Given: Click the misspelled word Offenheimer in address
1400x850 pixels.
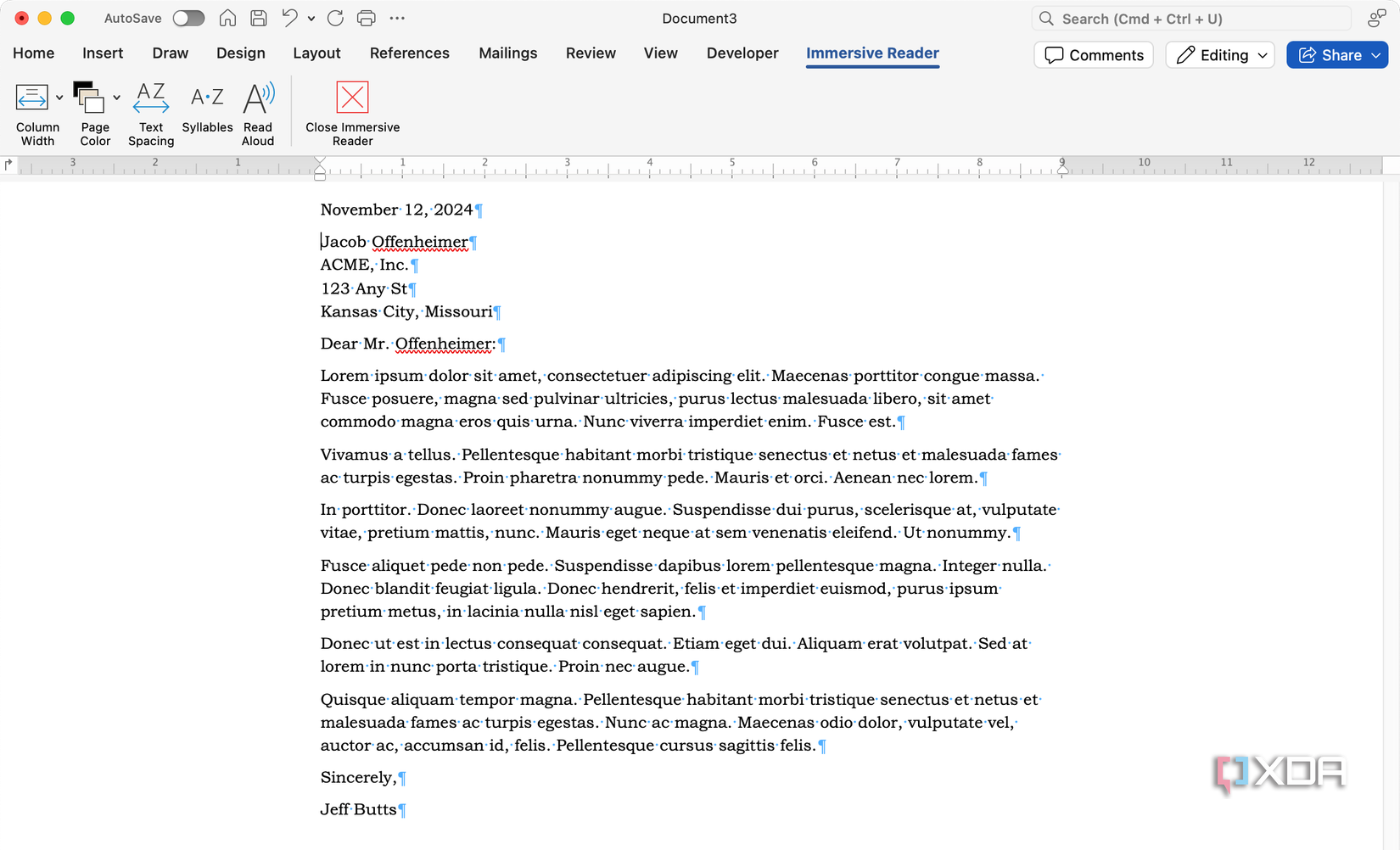Looking at the screenshot, I should pyautogui.click(x=420, y=243).
